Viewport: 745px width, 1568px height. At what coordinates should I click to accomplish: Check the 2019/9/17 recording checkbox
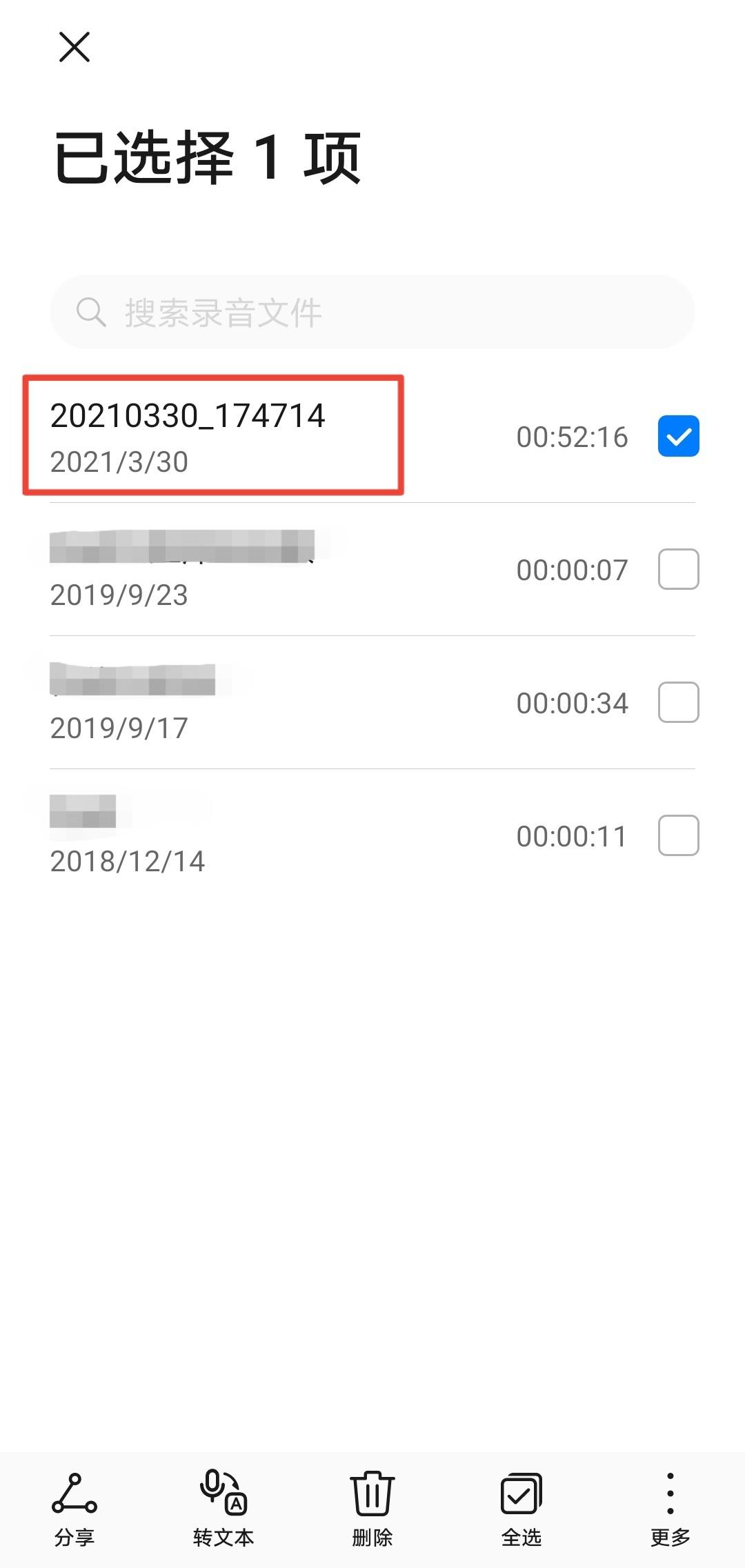[679, 702]
